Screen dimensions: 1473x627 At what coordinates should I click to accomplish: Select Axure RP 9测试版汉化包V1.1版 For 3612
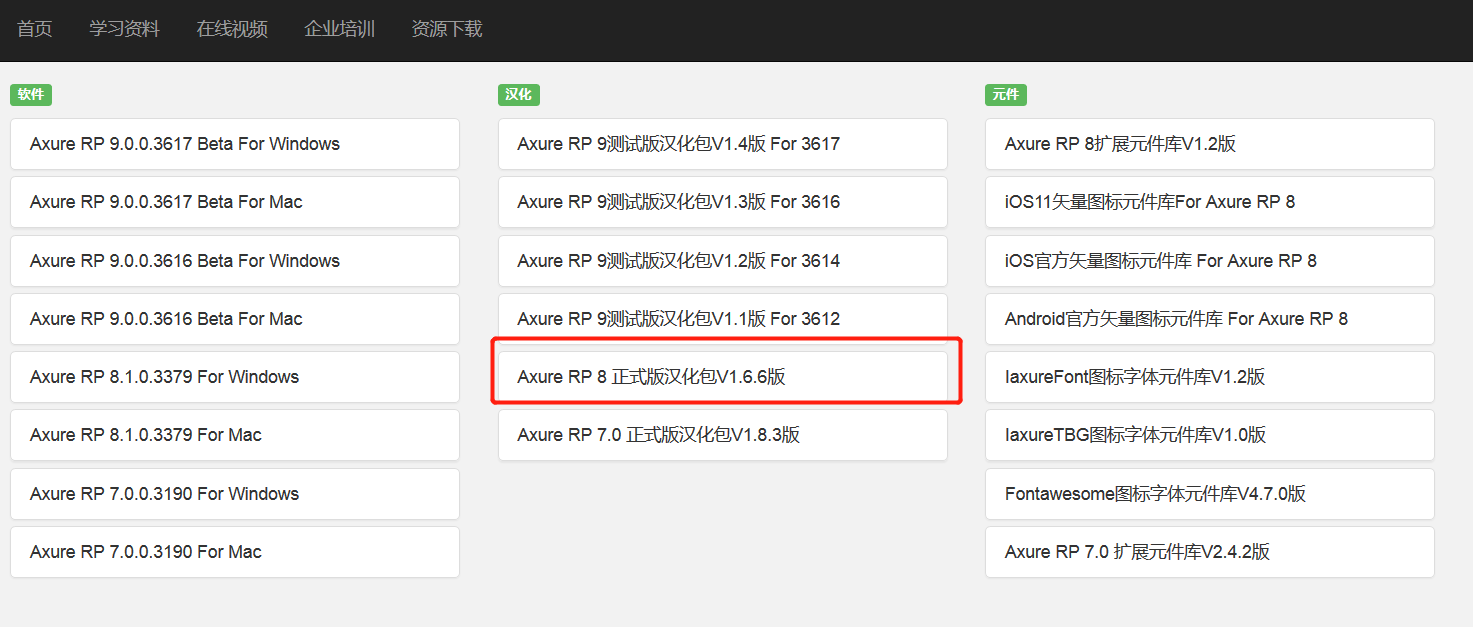click(x=723, y=319)
